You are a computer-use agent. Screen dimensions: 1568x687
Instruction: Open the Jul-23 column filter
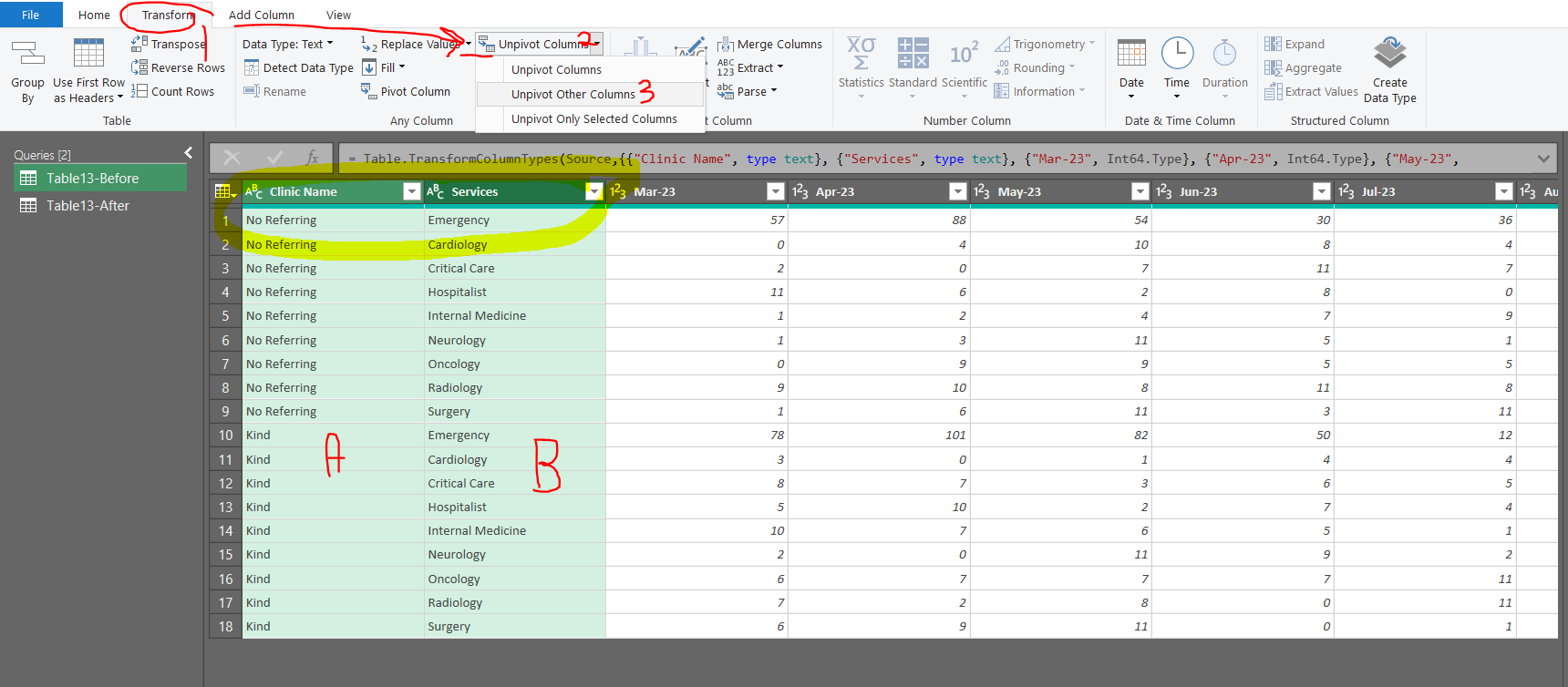click(1503, 191)
